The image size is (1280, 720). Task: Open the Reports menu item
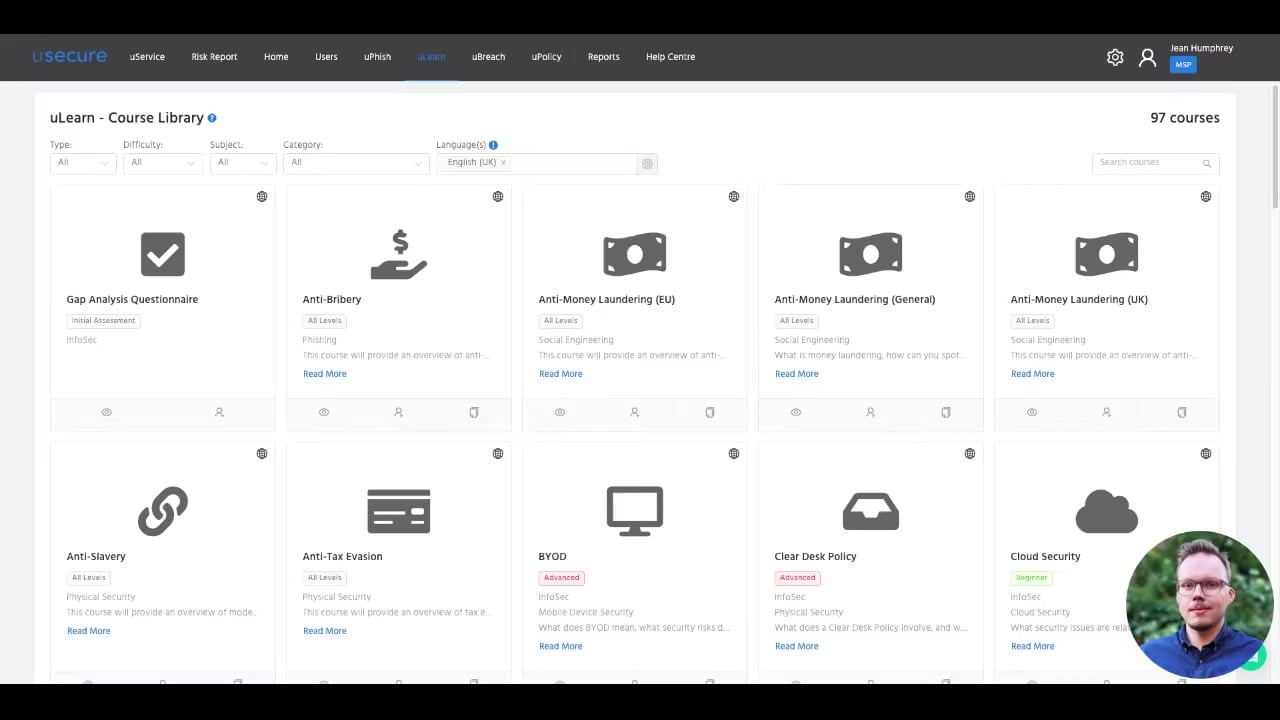point(603,57)
